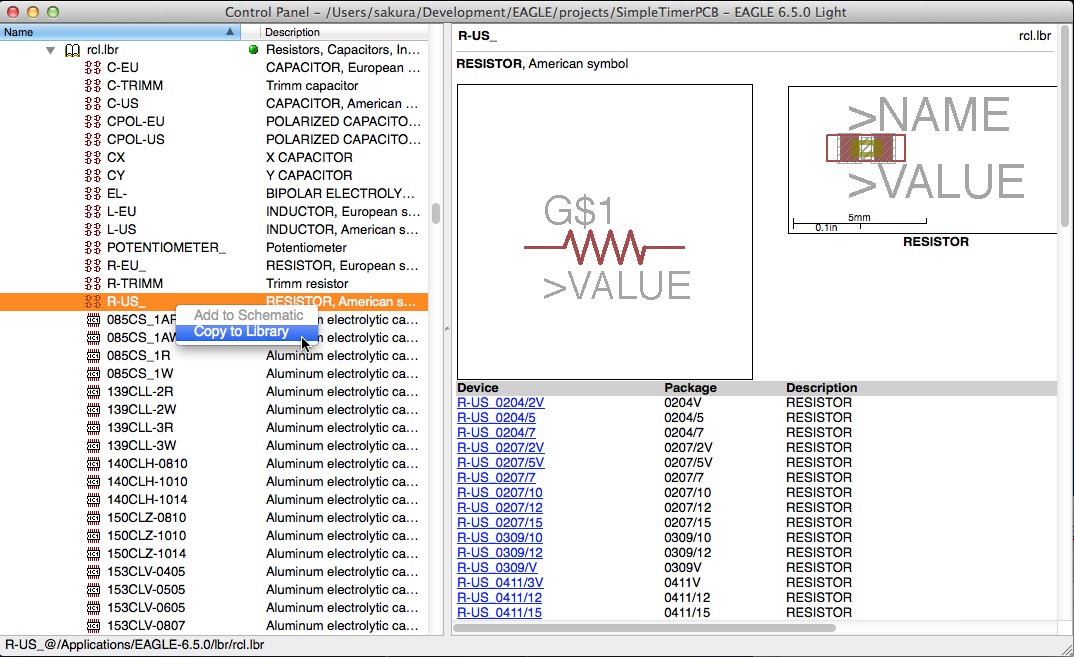Viewport: 1074px width, 657px height.
Task: Click the L-EU device set icon
Action: coord(93,212)
